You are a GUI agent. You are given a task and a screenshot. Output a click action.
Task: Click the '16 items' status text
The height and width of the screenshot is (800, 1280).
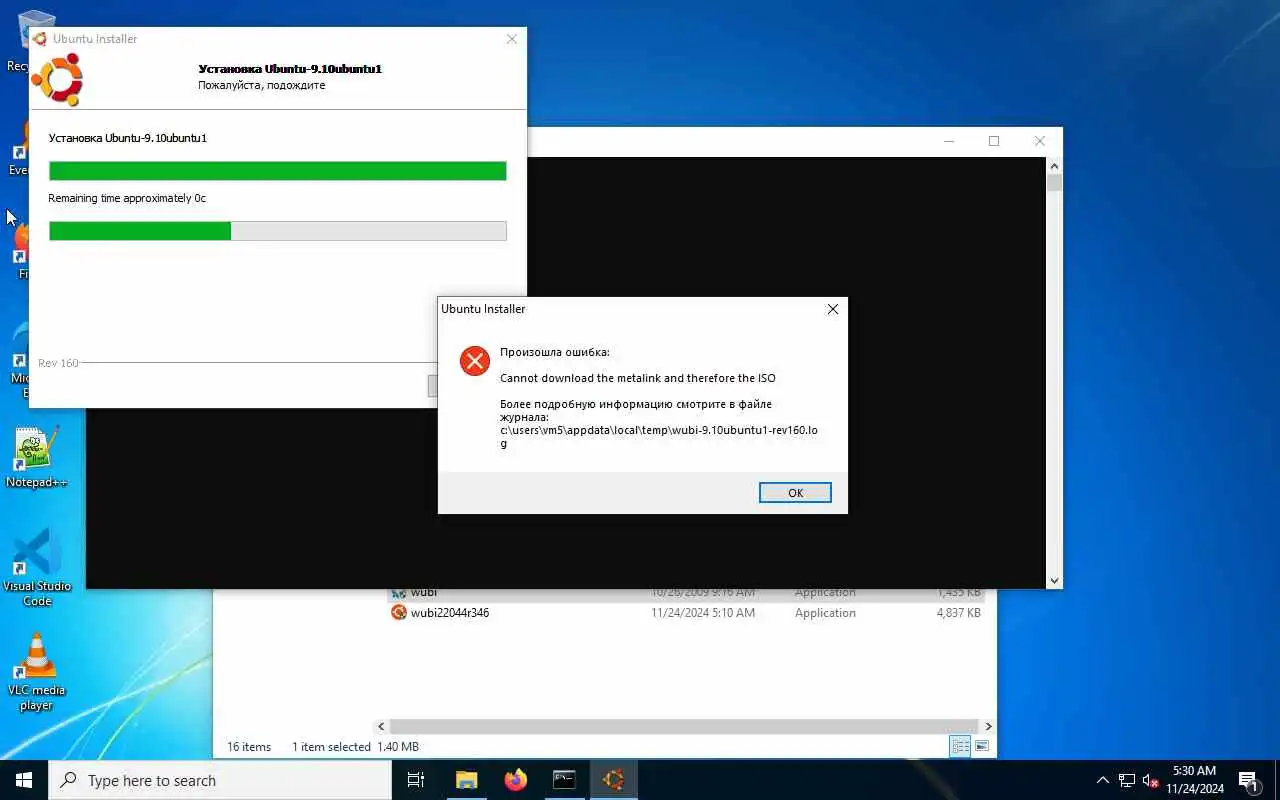tap(249, 747)
